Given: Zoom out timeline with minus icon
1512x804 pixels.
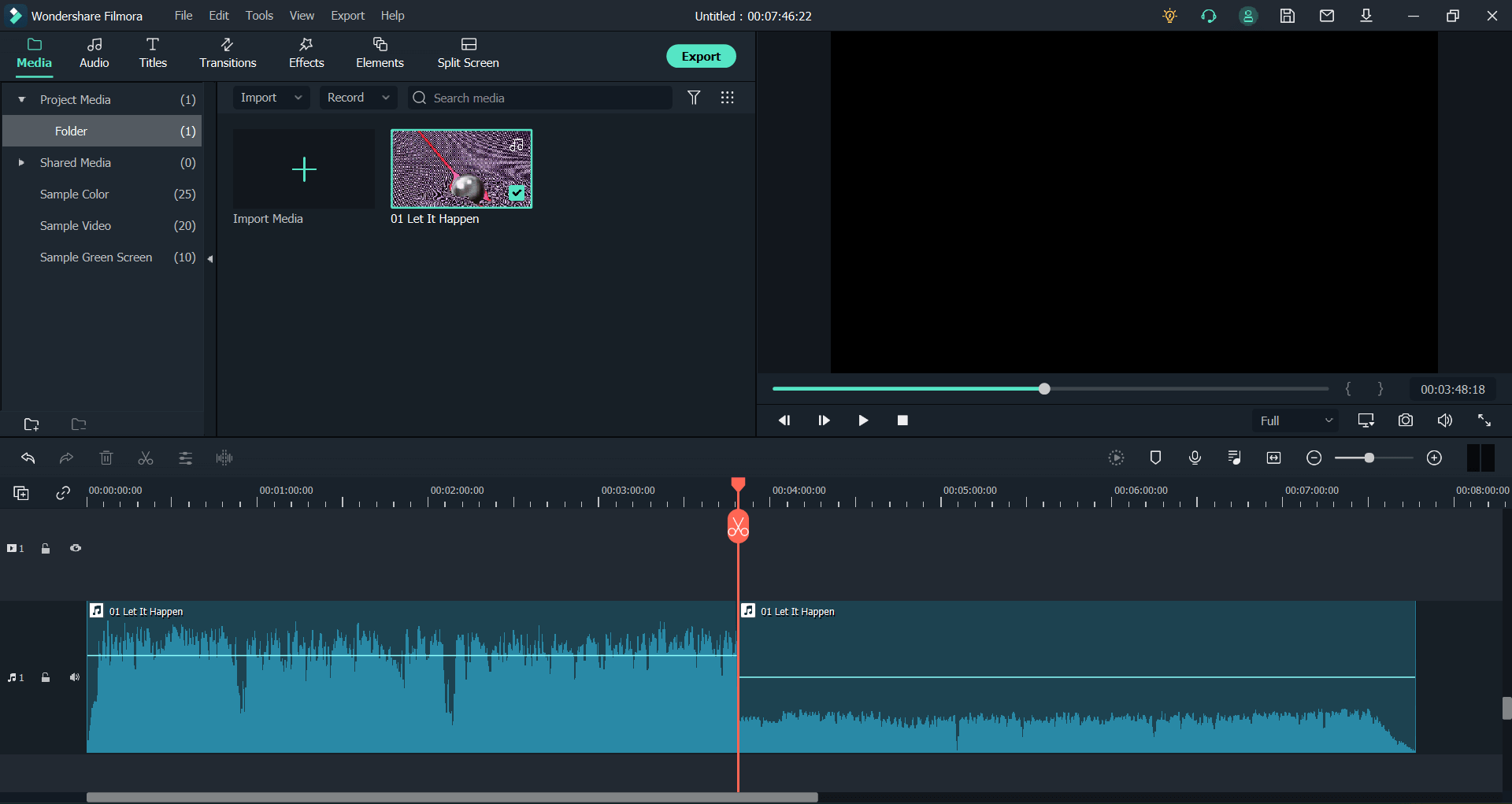Looking at the screenshot, I should click(1314, 458).
